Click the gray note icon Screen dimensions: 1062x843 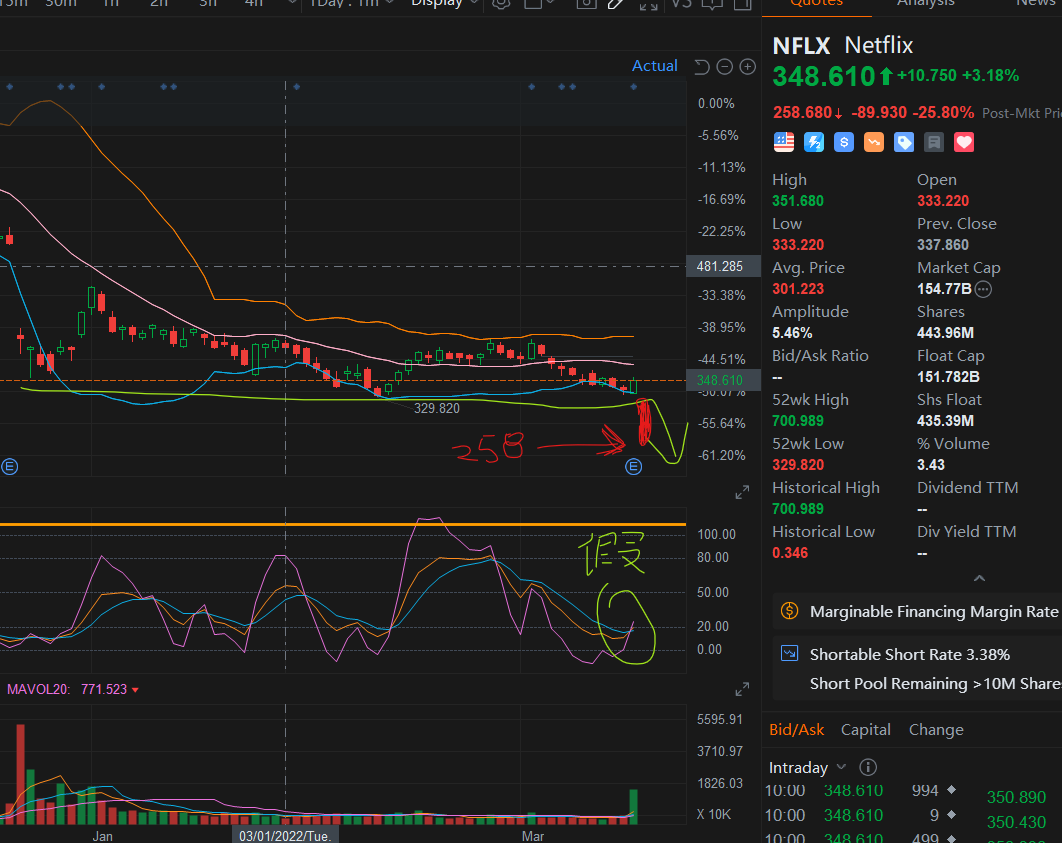(x=933, y=142)
